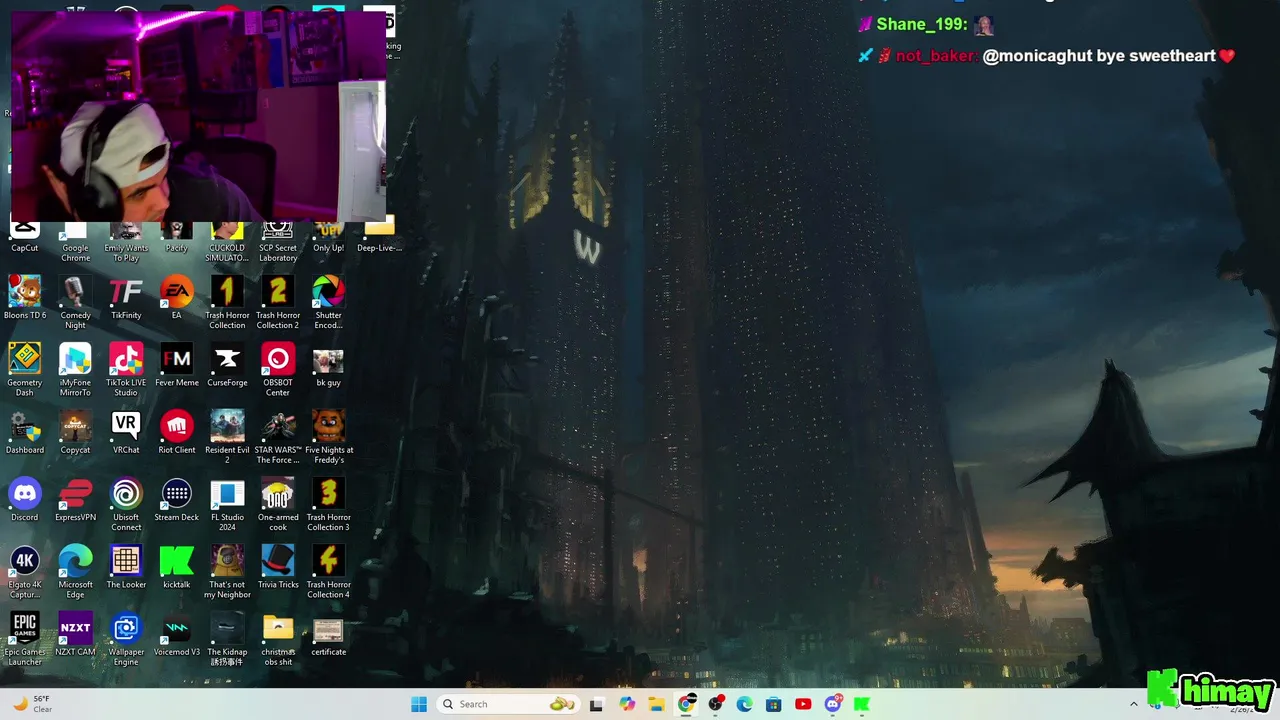Select the Copycat game icon

coord(75,432)
